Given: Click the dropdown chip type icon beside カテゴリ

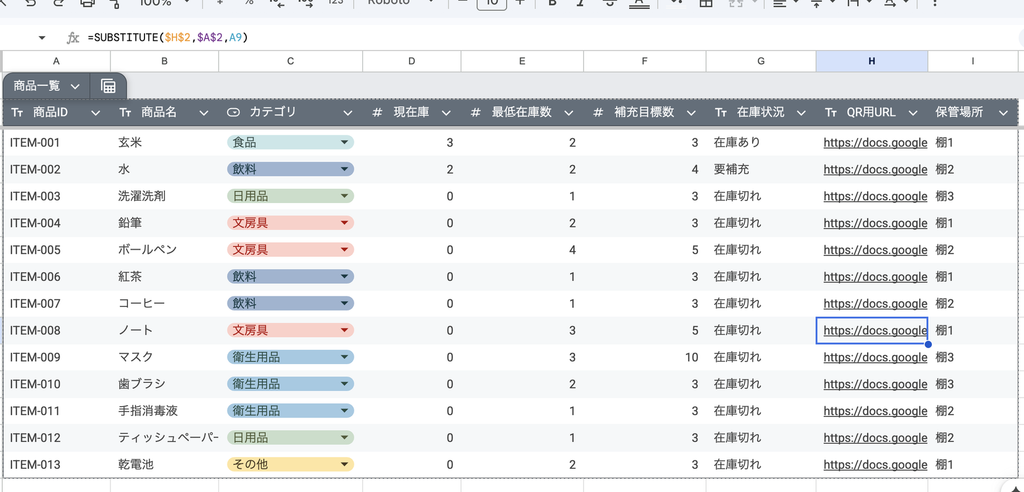Looking at the screenshot, I should point(233,112).
